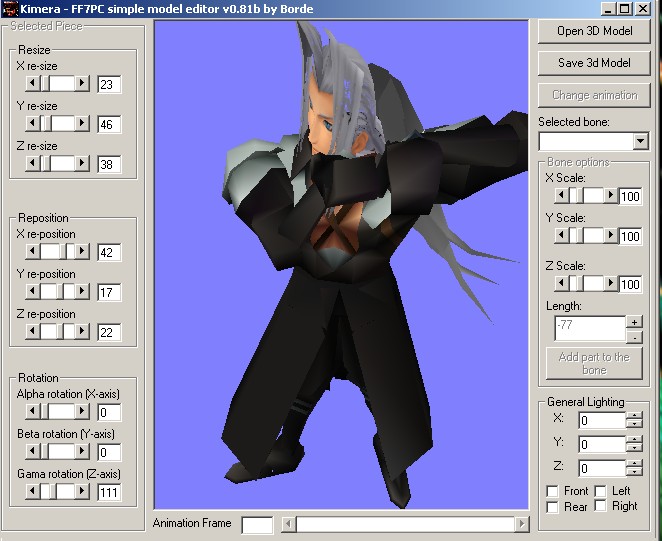Click the bone Length plus button
This screenshot has height=541, width=662.
click(x=634, y=322)
